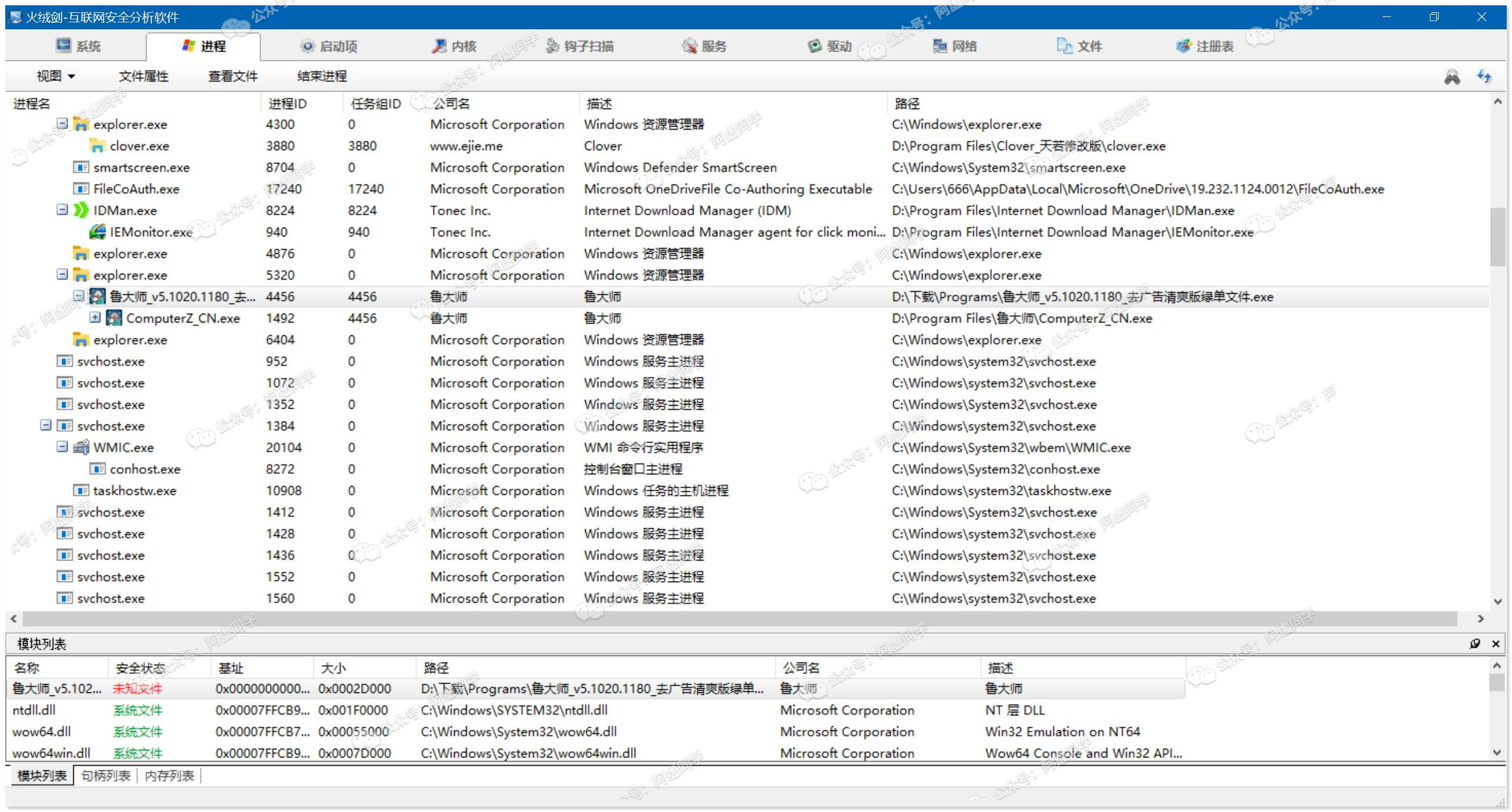The width and height of the screenshot is (1512, 812).
Task: Click the ComputerZ_CN.exe icon
Action: pos(113,318)
